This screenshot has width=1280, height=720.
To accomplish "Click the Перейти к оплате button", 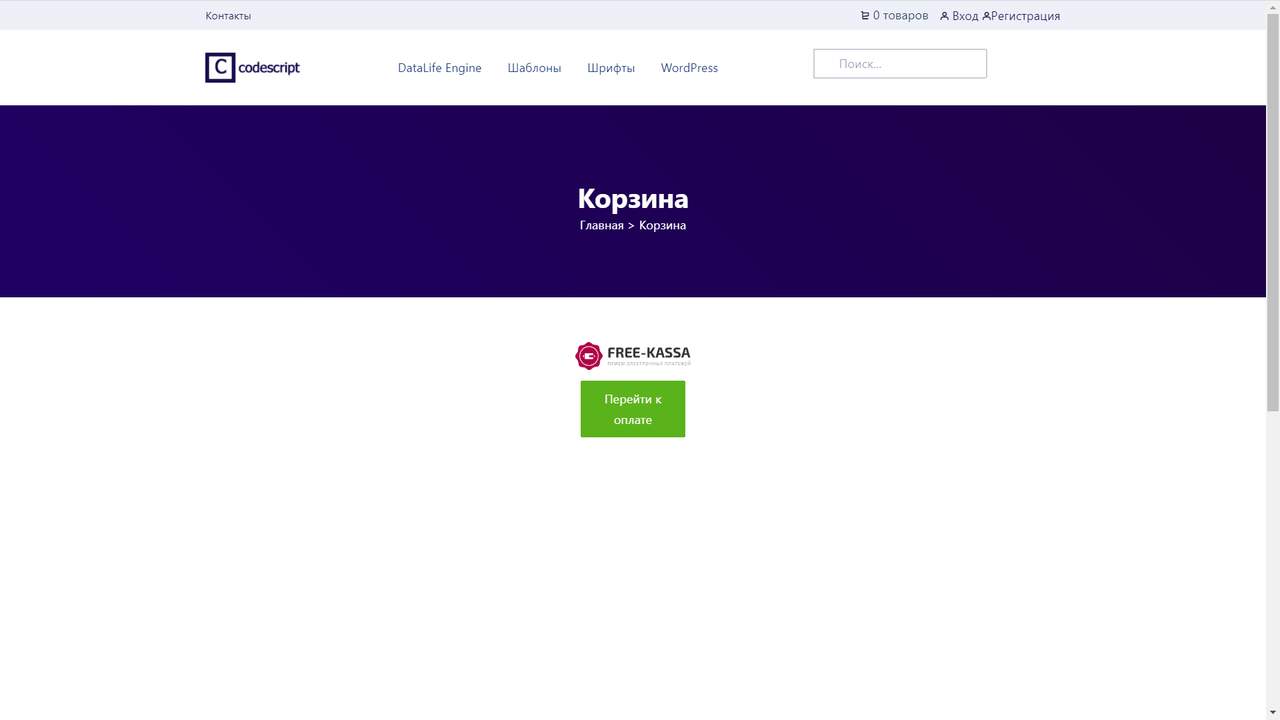I will click(633, 409).
